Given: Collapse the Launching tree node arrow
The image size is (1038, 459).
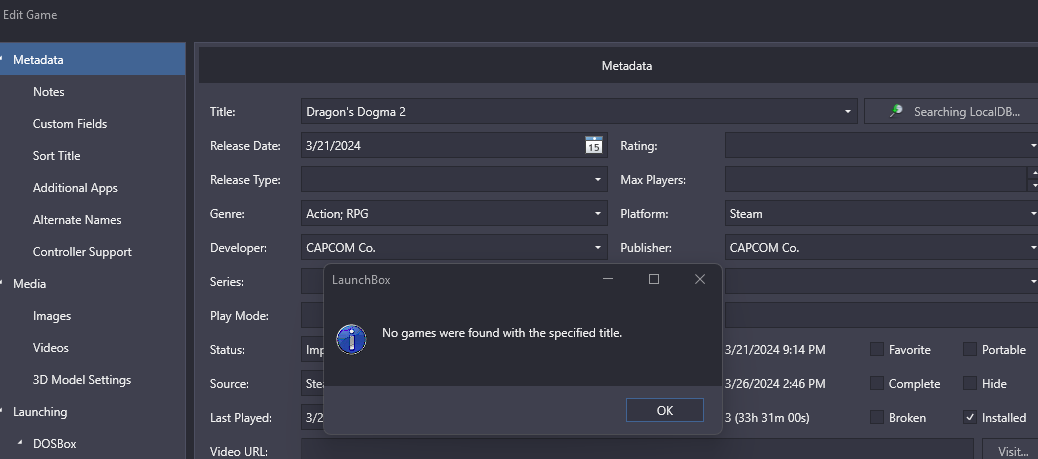Looking at the screenshot, I should tap(2, 412).
